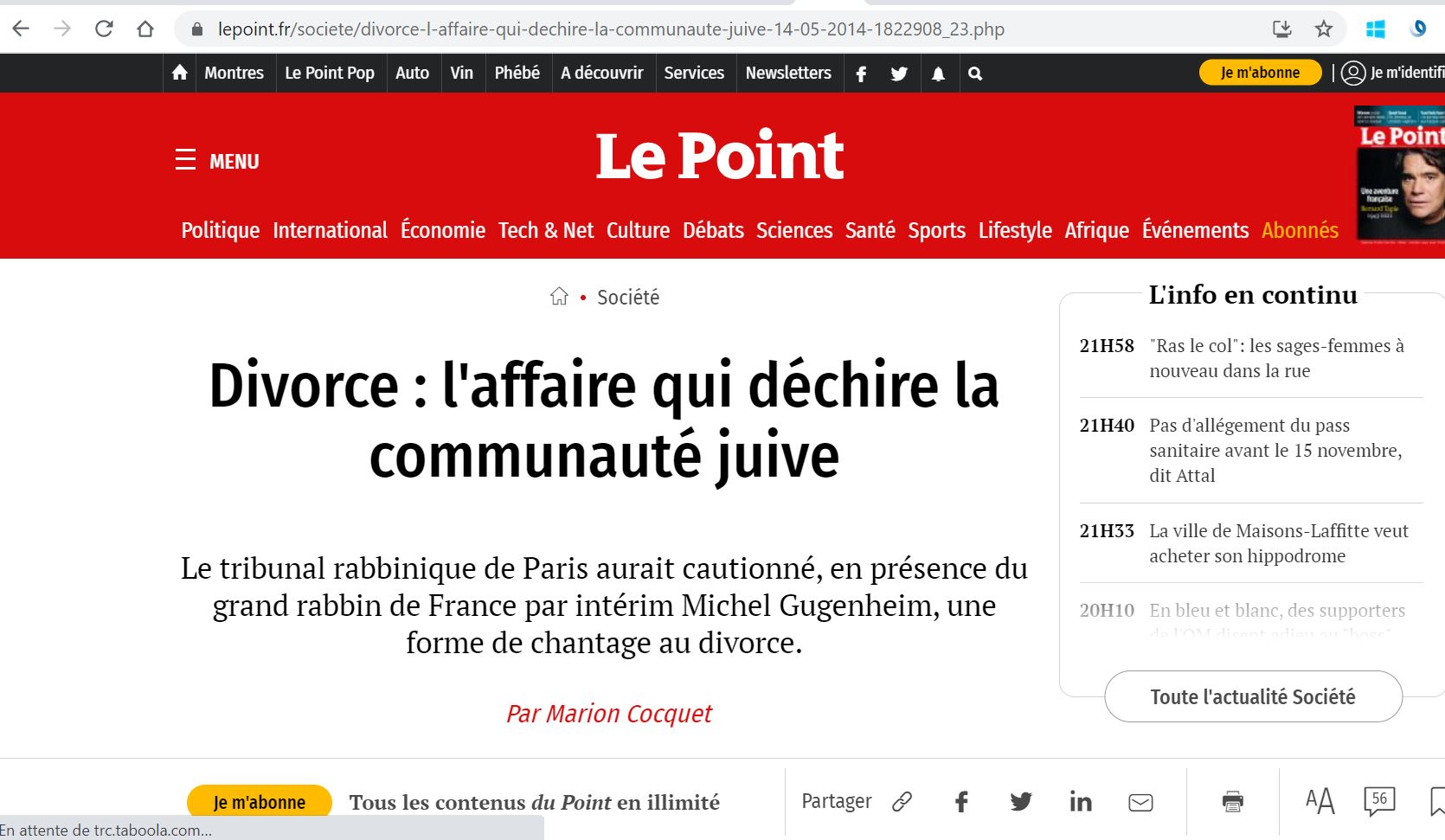Image resolution: width=1445 pixels, height=840 pixels.
Task: Go to Afrique section
Action: point(1096,230)
